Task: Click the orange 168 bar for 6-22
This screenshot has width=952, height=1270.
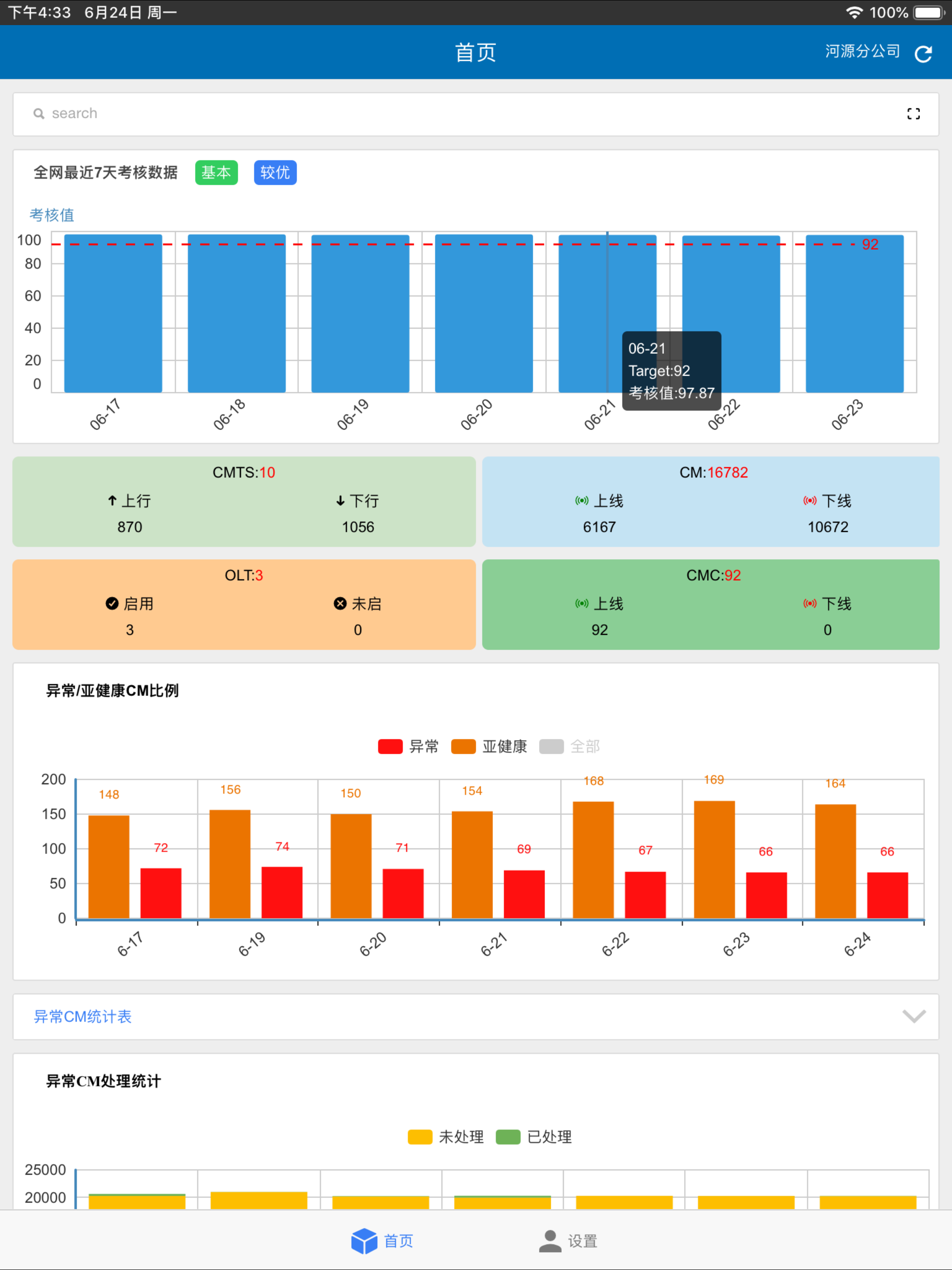Action: [x=593, y=860]
